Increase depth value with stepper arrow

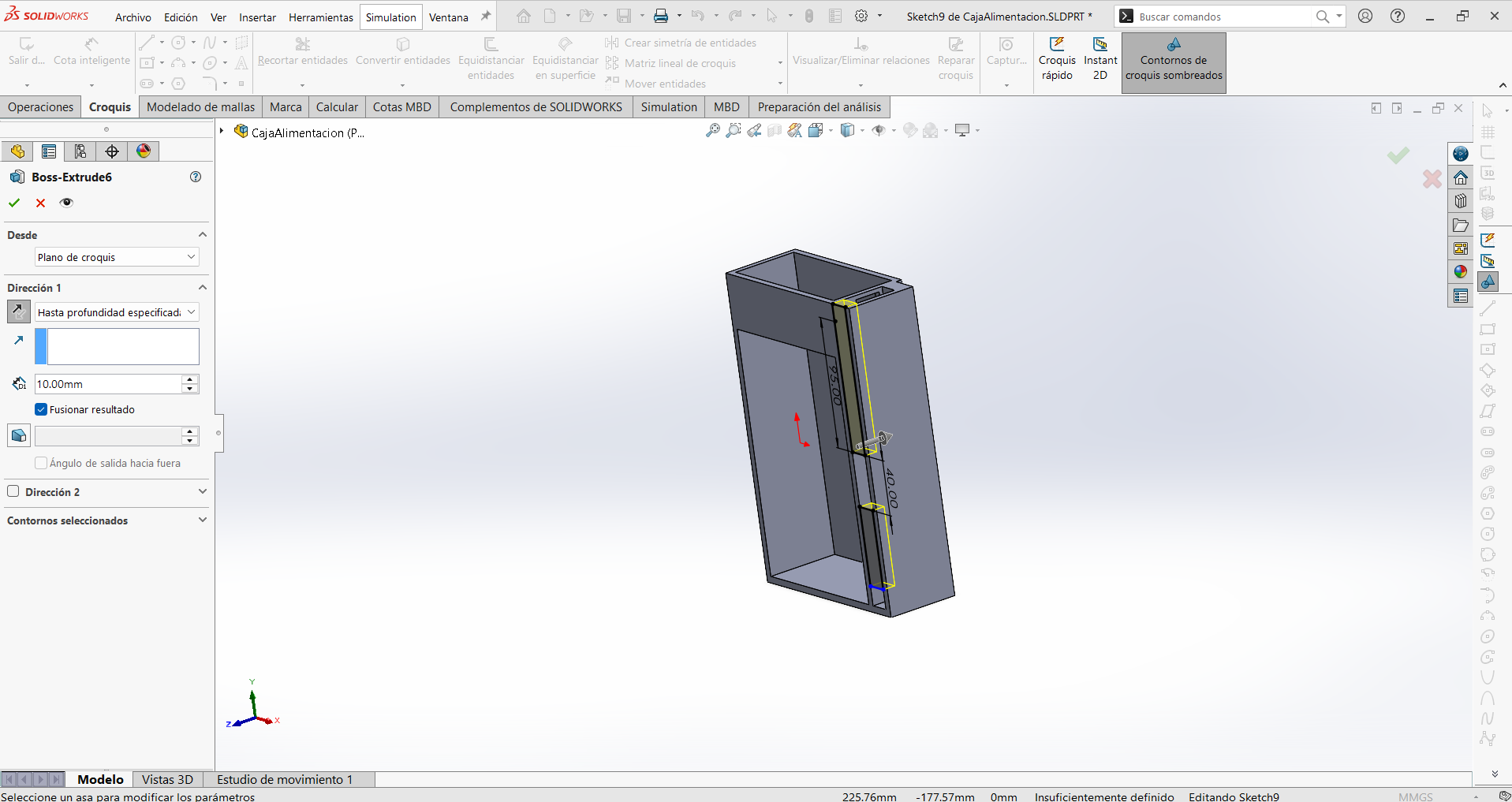point(190,379)
